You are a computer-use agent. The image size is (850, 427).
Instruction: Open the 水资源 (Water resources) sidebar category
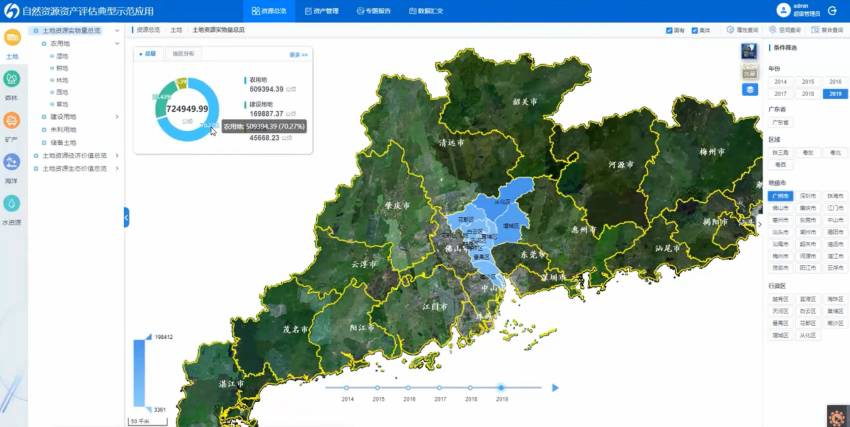point(12,206)
